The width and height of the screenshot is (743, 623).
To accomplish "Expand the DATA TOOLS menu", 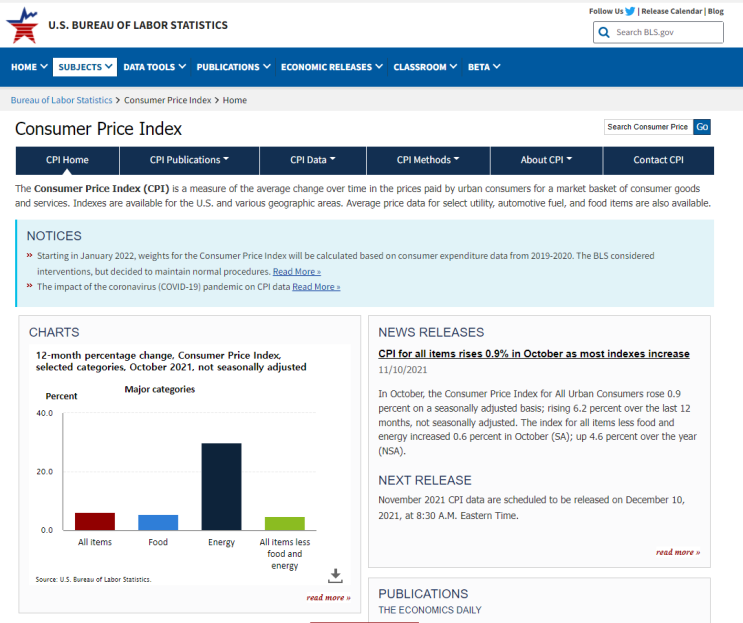I will click(154, 67).
